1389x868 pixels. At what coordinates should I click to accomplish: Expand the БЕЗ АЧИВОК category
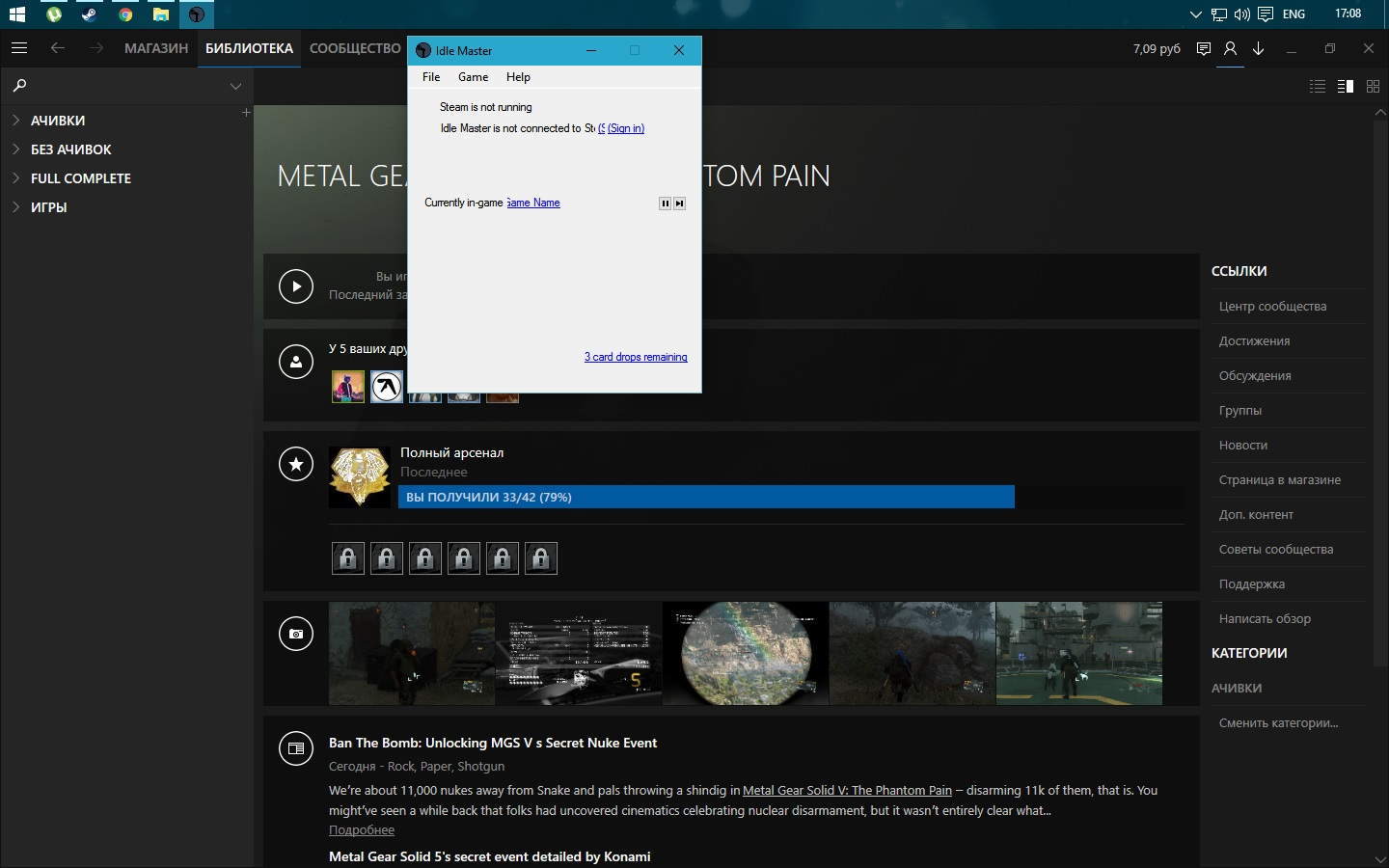pyautogui.click(x=16, y=149)
